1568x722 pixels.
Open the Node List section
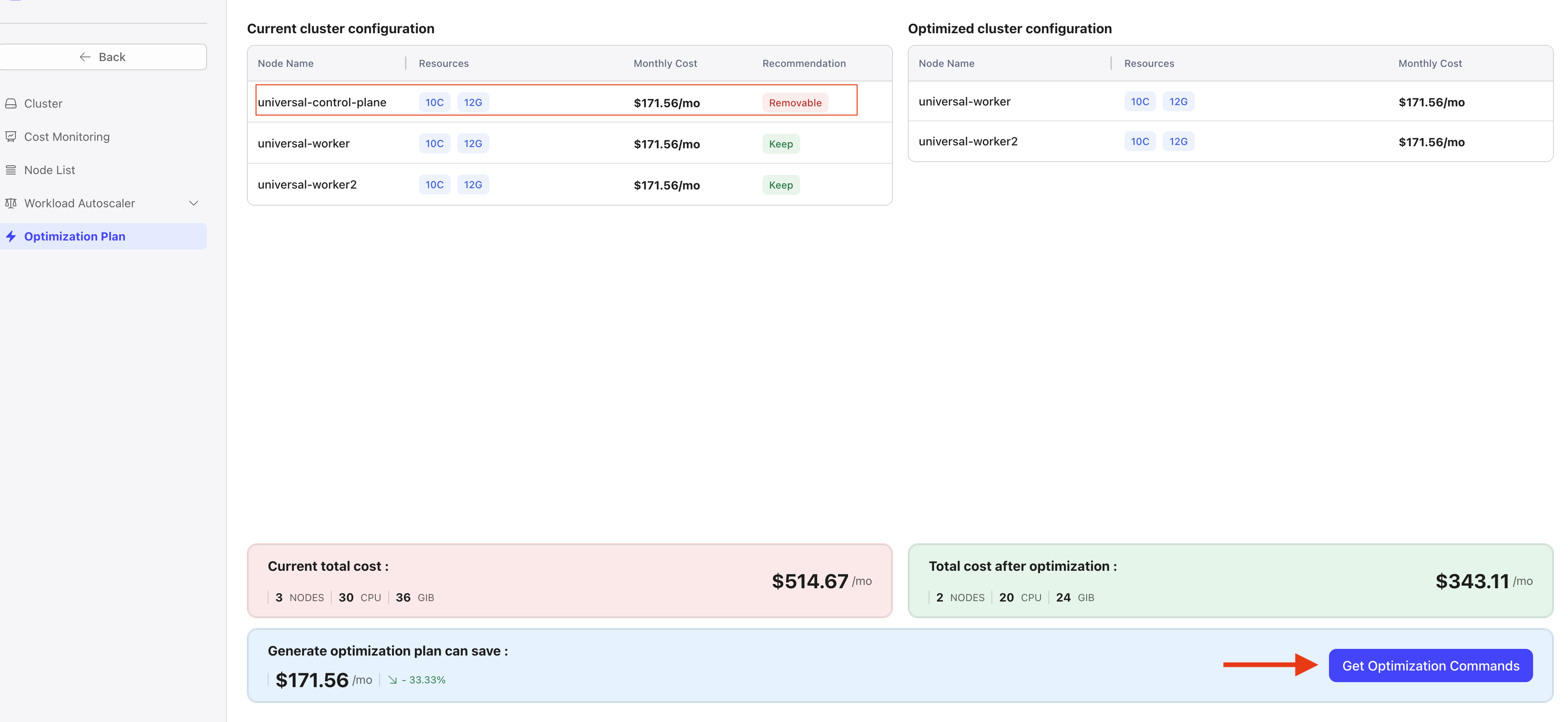[x=49, y=170]
